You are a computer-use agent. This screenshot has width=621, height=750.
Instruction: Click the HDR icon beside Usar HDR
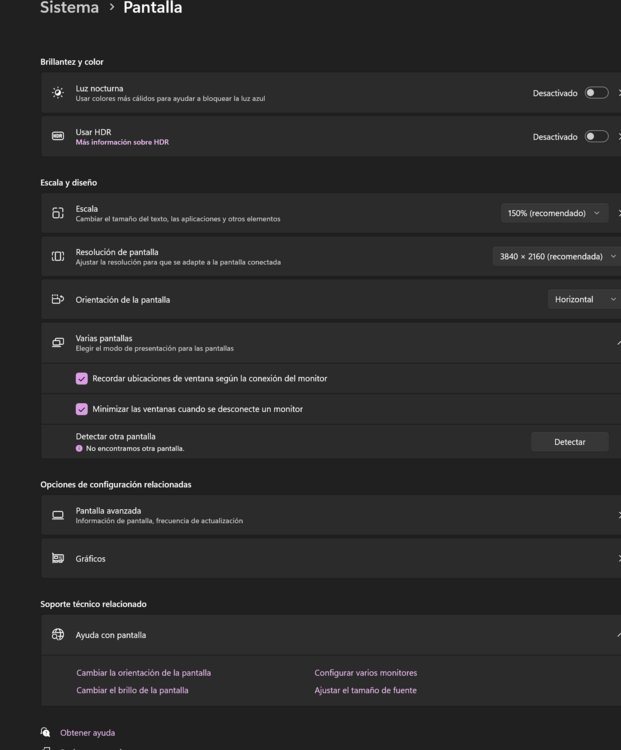click(x=58, y=136)
